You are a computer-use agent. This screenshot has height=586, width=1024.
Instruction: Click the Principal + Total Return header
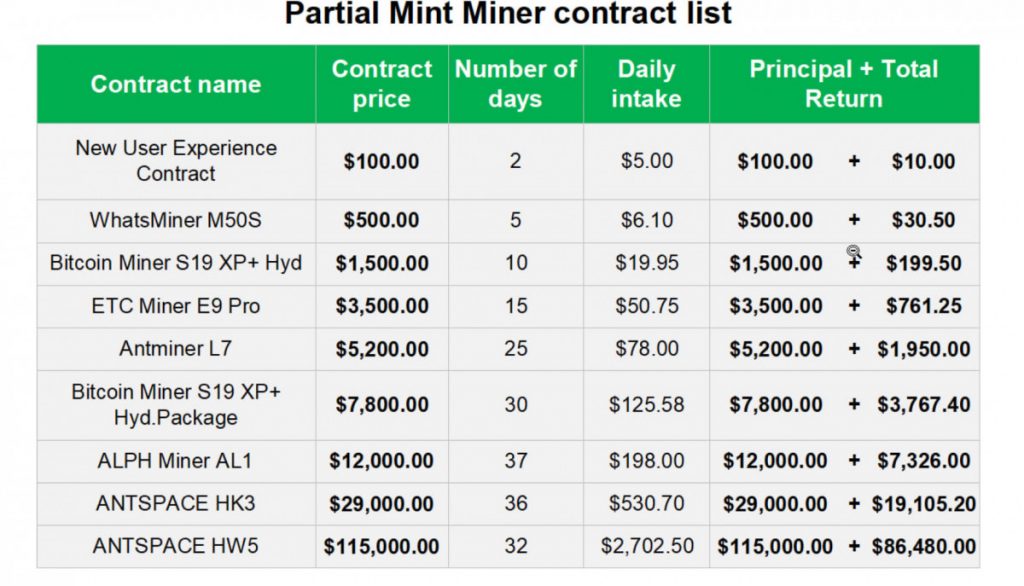coord(844,84)
